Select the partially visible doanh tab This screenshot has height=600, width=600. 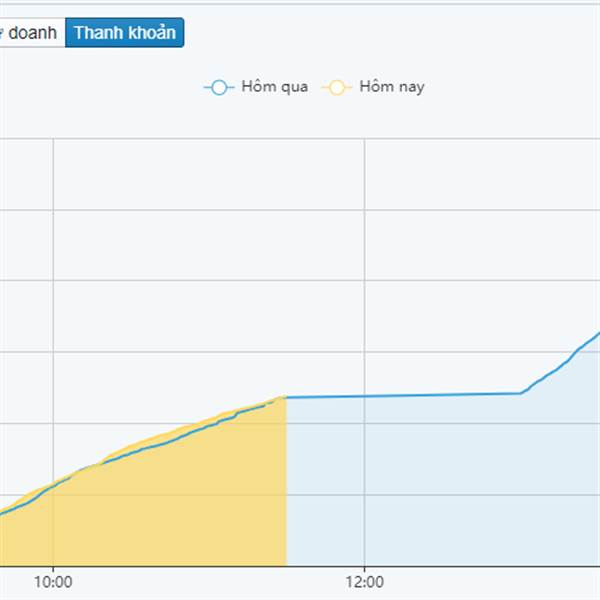click(x=33, y=33)
